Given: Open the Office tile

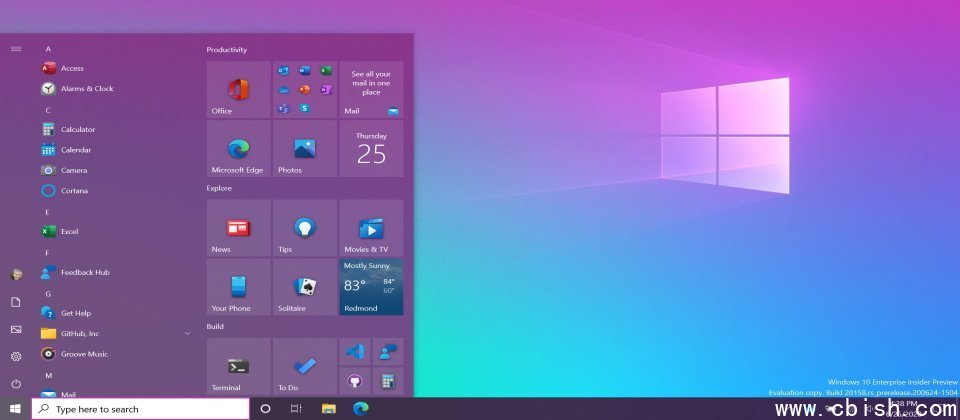Looking at the screenshot, I should coord(239,89).
